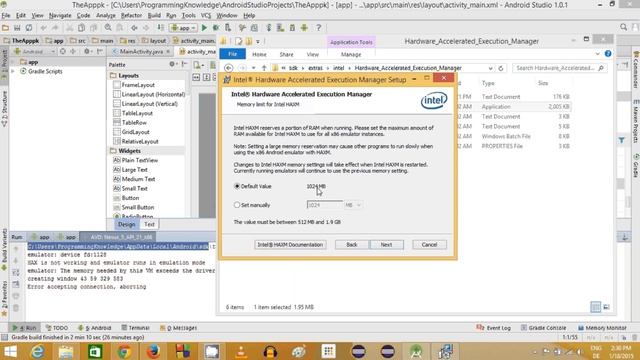Click the Windows Batch File row

[506, 136]
